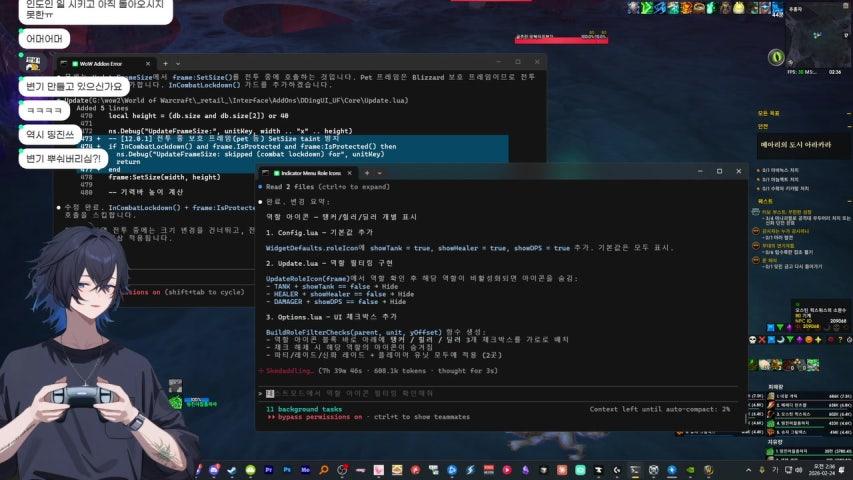Click the first quest icon under 퀘스트 header
853x480 pixels.
pyautogui.click(x=756, y=212)
